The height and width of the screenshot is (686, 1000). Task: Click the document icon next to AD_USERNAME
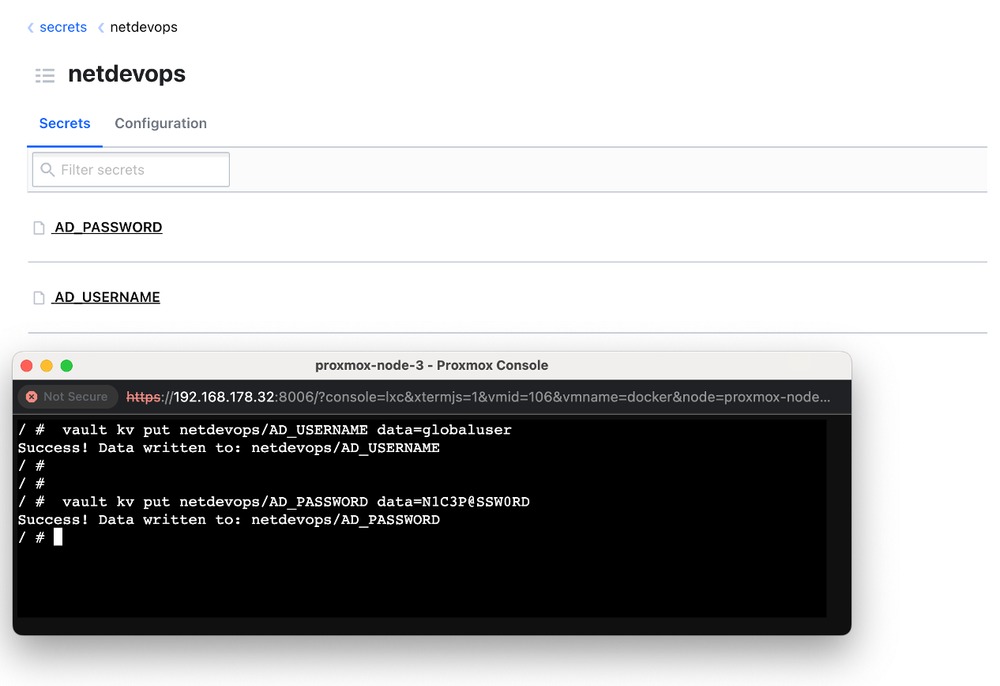pyautogui.click(x=37, y=296)
